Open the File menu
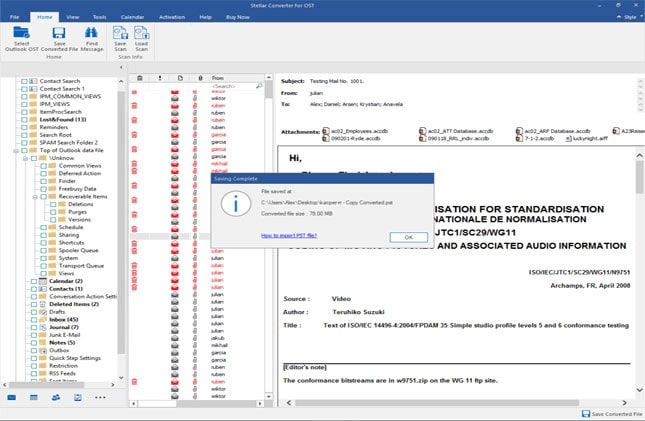 [14, 17]
